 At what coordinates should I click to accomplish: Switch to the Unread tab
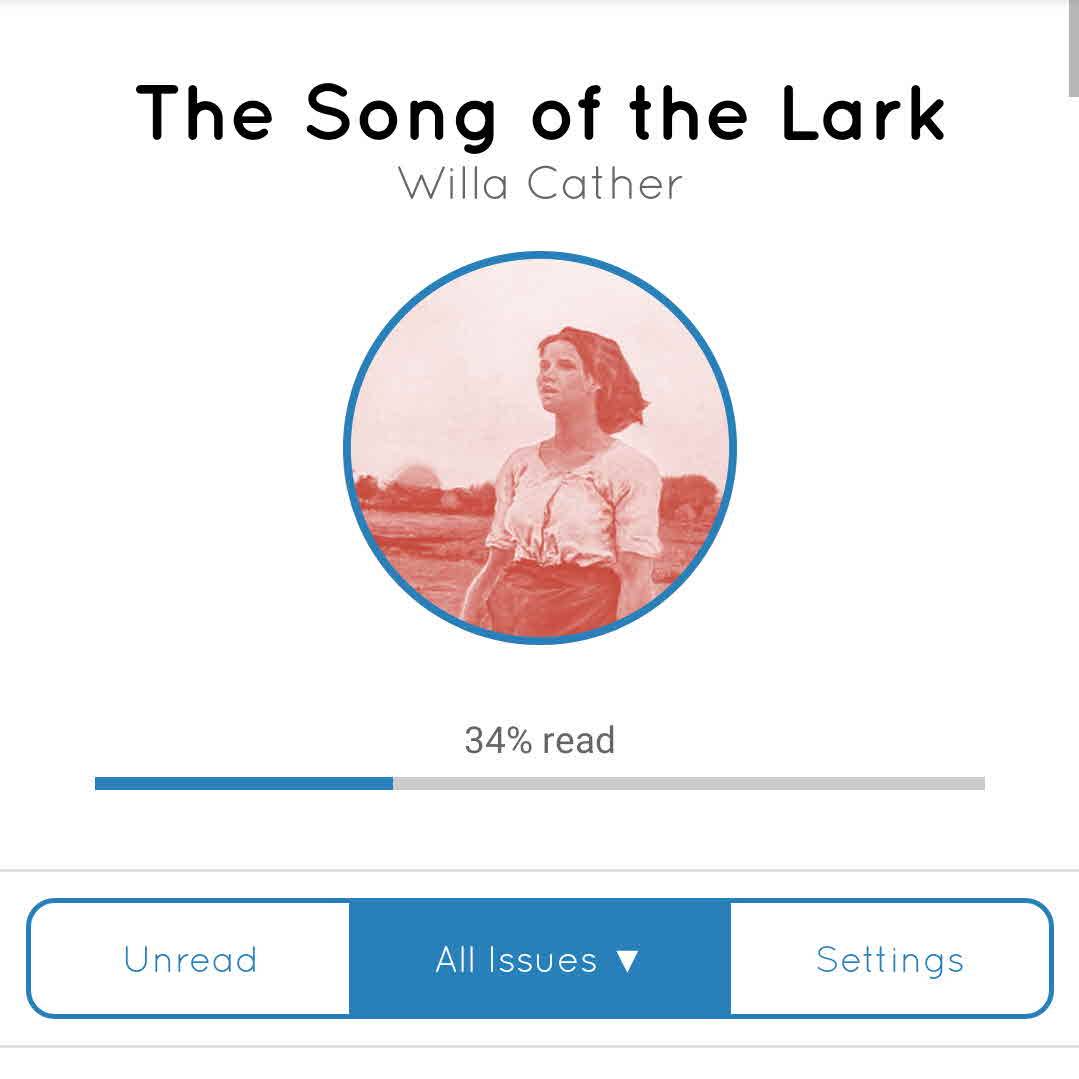coord(190,959)
